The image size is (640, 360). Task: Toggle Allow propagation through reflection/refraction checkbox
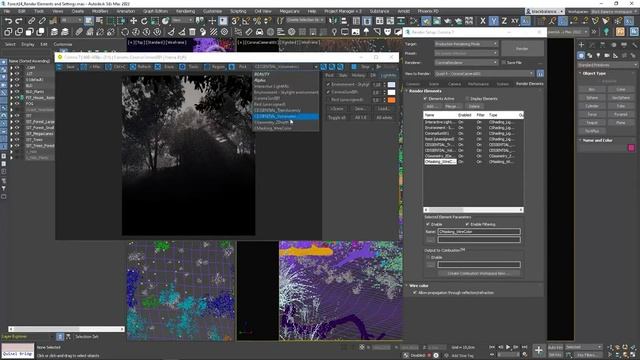(x=415, y=293)
